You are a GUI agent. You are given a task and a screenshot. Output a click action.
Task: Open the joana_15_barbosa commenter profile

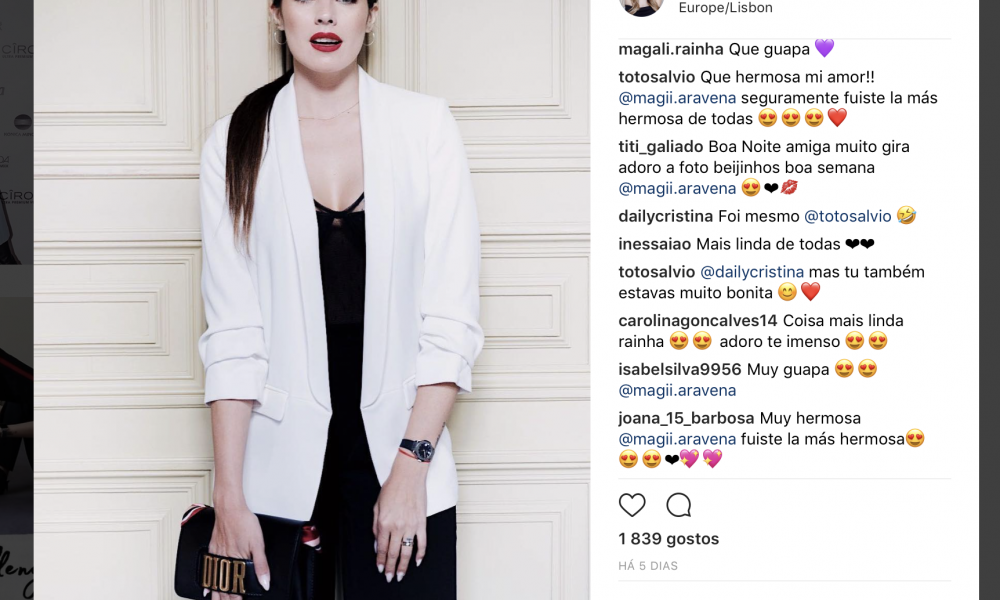pyautogui.click(x=687, y=418)
